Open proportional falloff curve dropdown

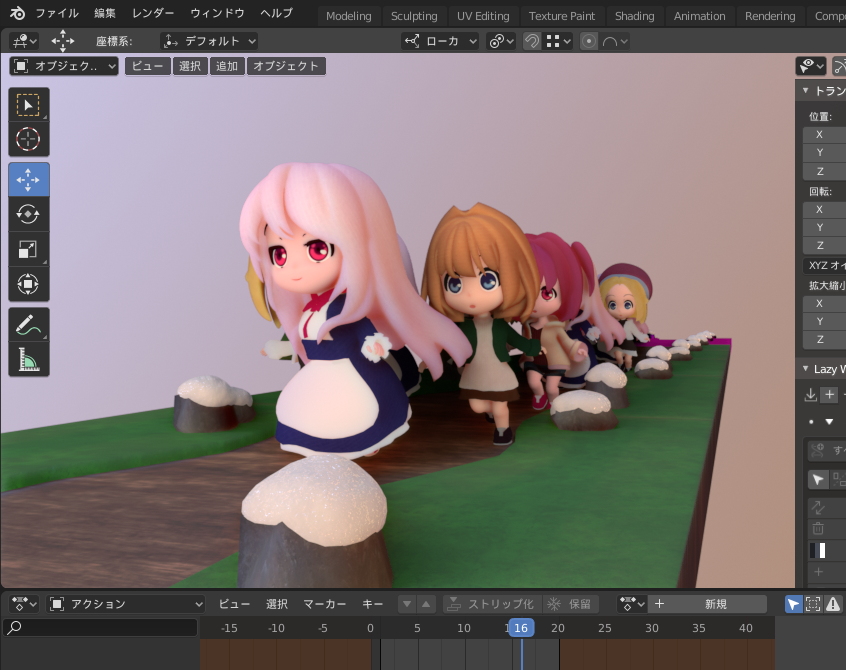tap(615, 41)
